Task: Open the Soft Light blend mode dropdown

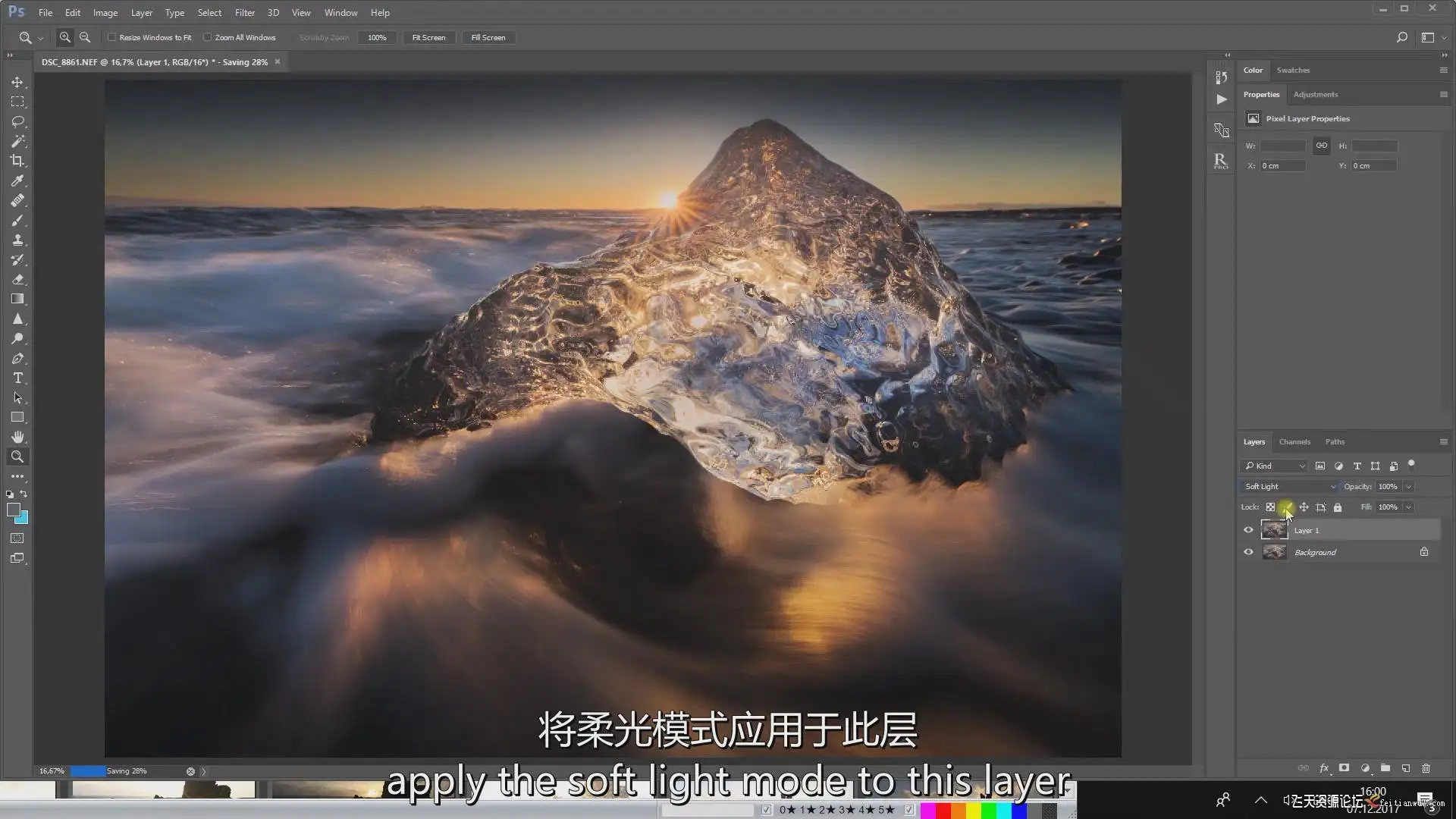Action: pos(1289,487)
